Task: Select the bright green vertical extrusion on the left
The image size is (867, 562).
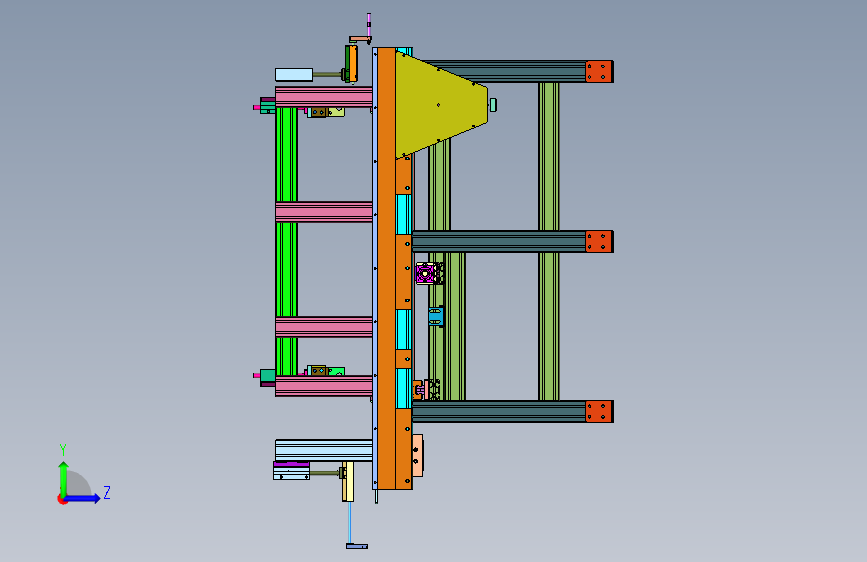Action: [x=286, y=241]
